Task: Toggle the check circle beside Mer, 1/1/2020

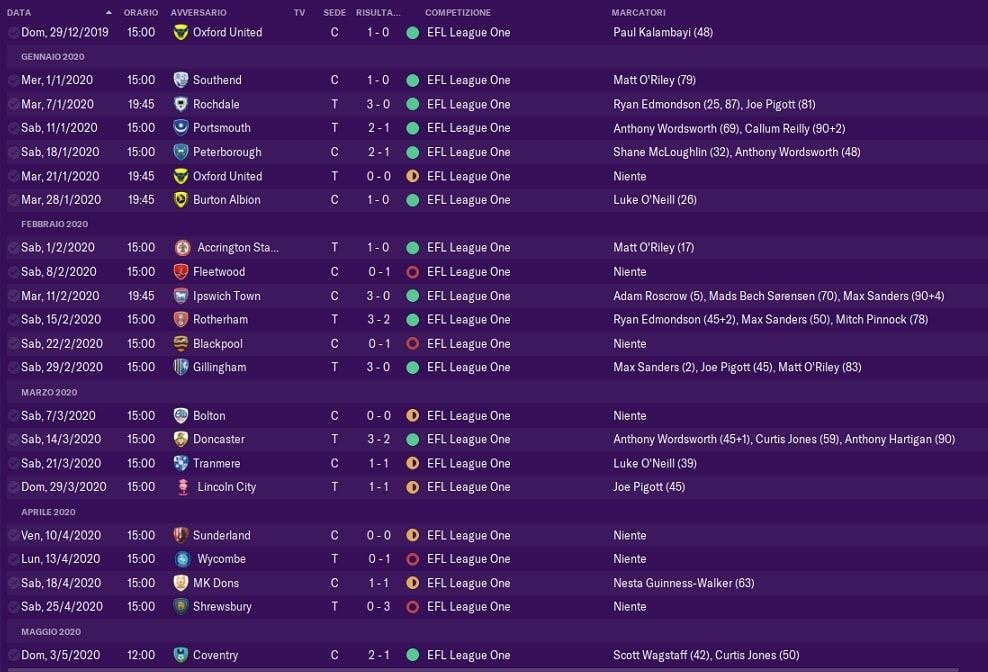Action: tap(13, 80)
